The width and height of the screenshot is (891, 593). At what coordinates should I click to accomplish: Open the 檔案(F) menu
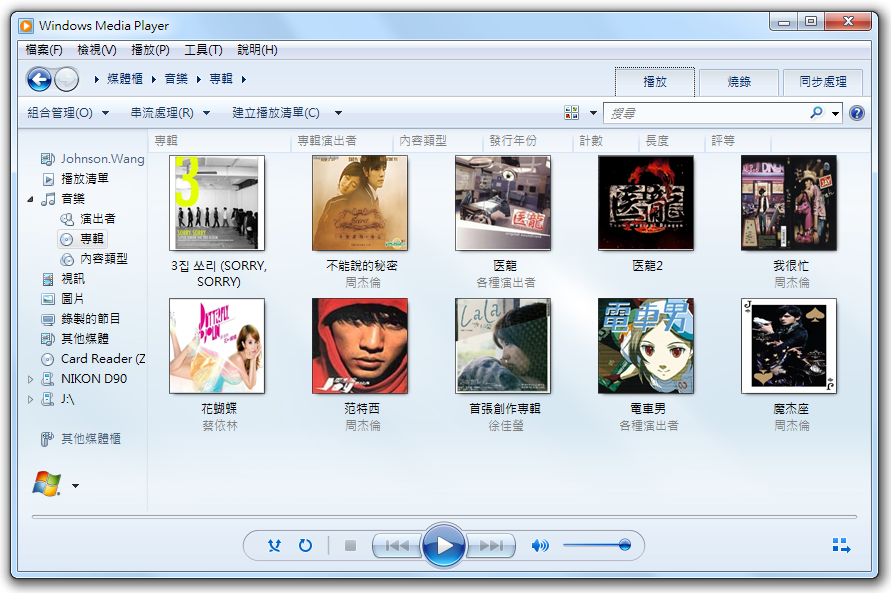click(x=44, y=50)
